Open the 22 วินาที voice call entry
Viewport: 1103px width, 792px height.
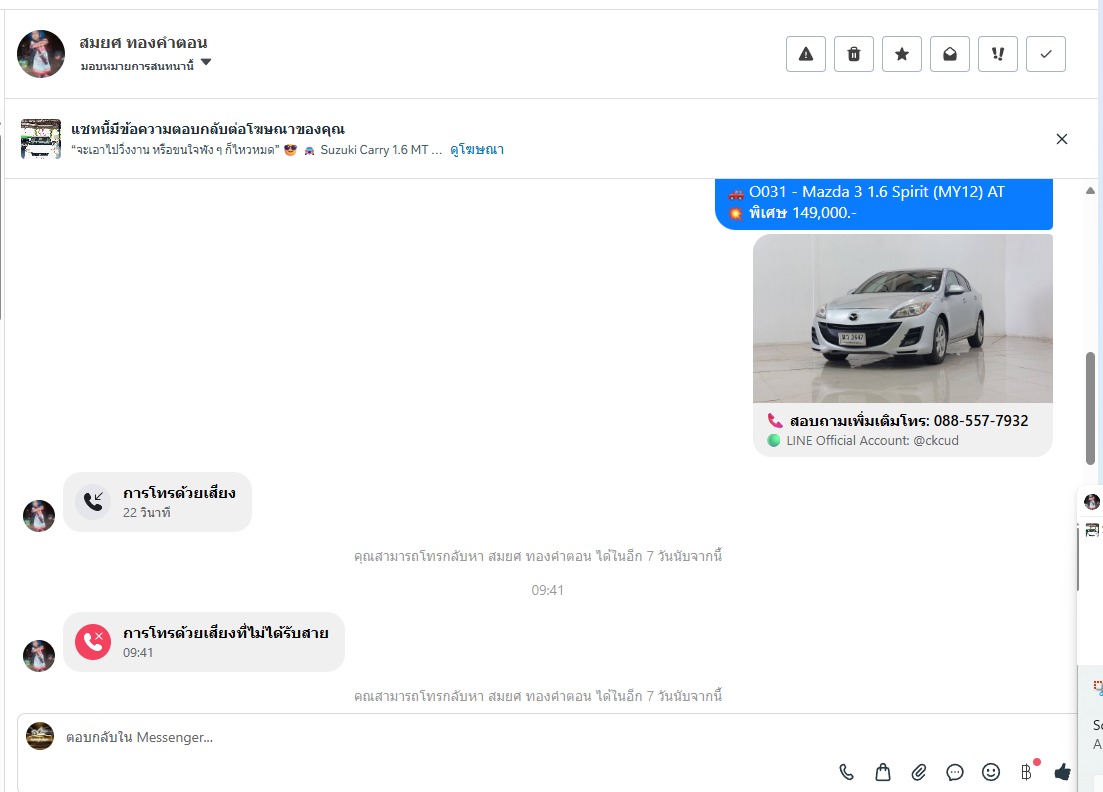[158, 502]
